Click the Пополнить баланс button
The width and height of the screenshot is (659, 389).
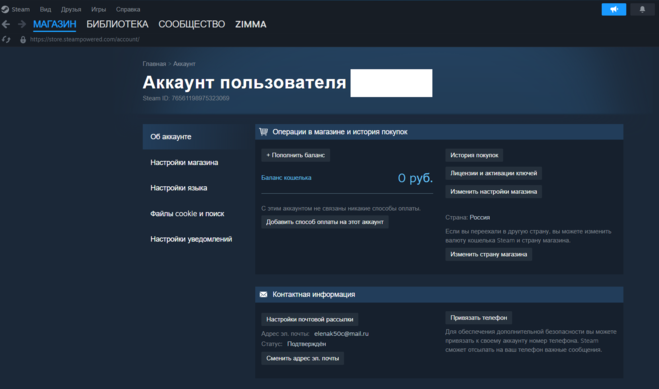pyautogui.click(x=295, y=155)
